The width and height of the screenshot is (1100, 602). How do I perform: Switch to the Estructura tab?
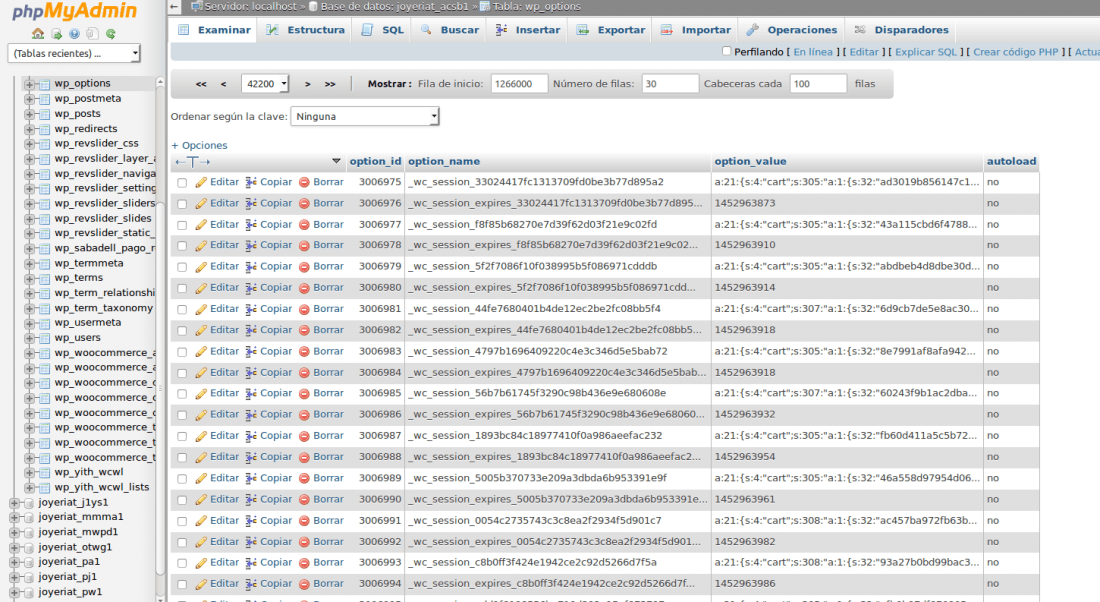pyautogui.click(x=305, y=30)
